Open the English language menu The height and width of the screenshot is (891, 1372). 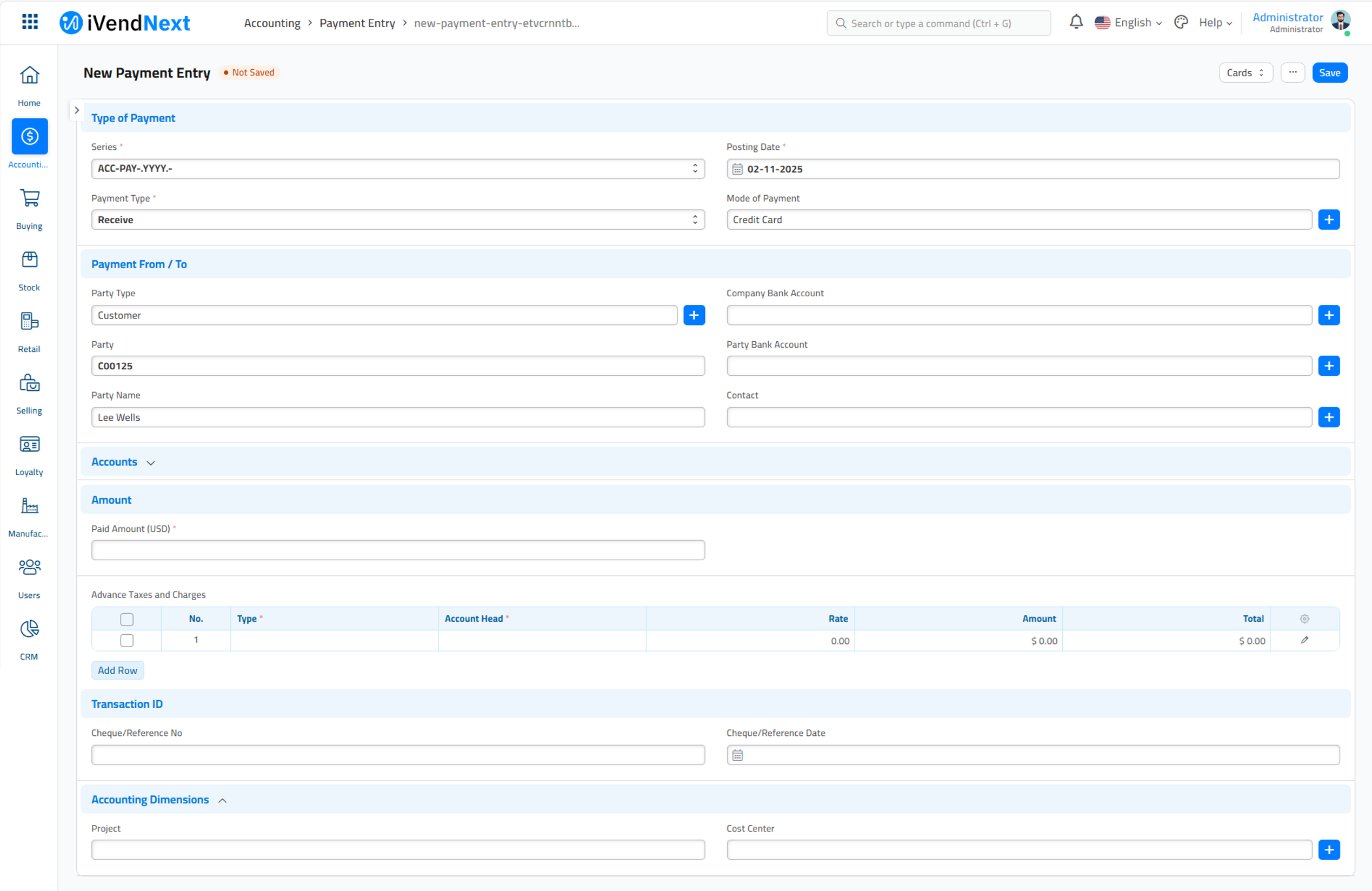(1128, 23)
